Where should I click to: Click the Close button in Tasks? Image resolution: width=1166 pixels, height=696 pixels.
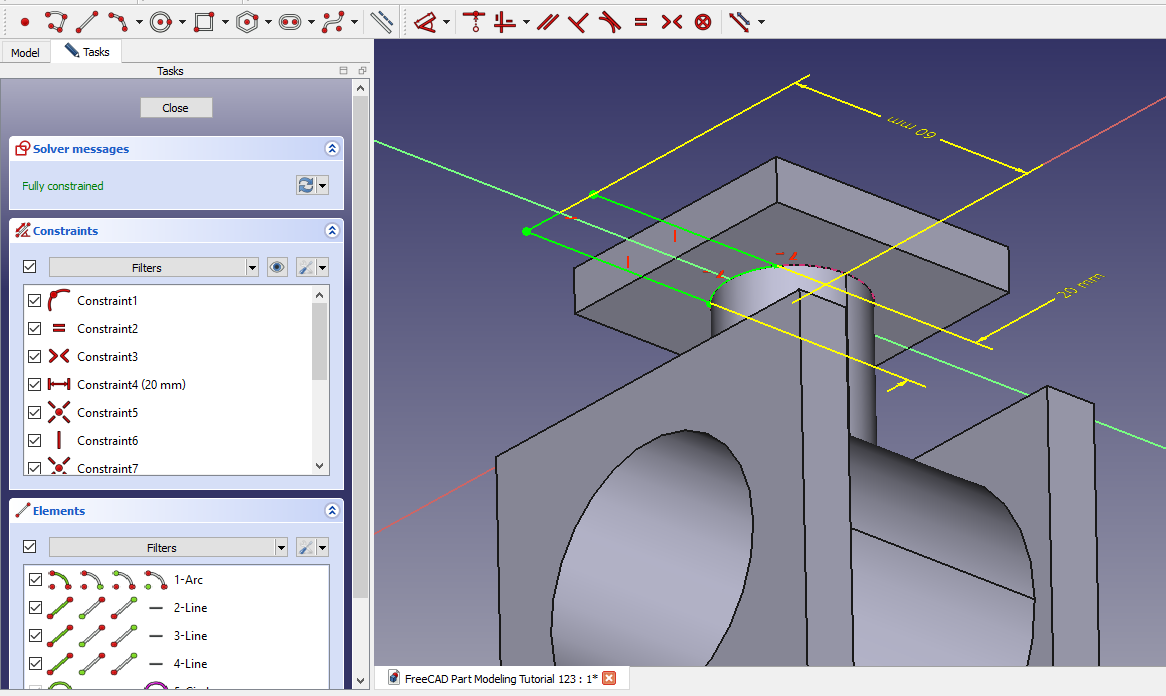[x=176, y=108]
